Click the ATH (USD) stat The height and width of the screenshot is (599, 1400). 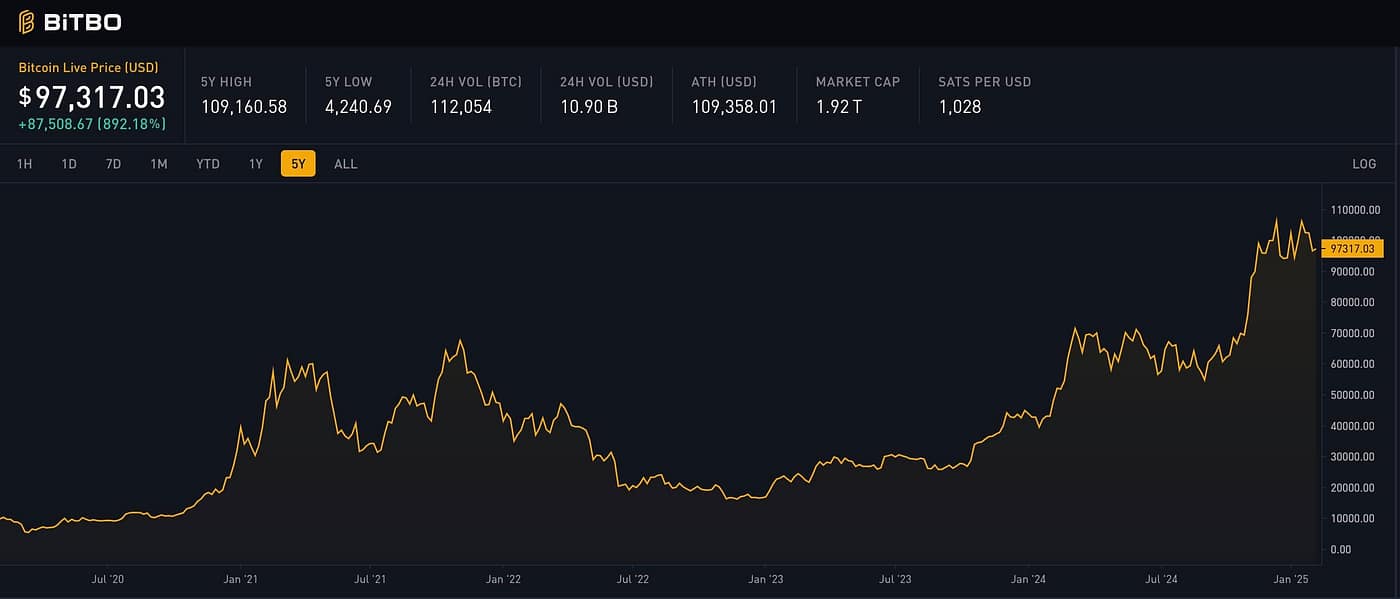(x=733, y=95)
